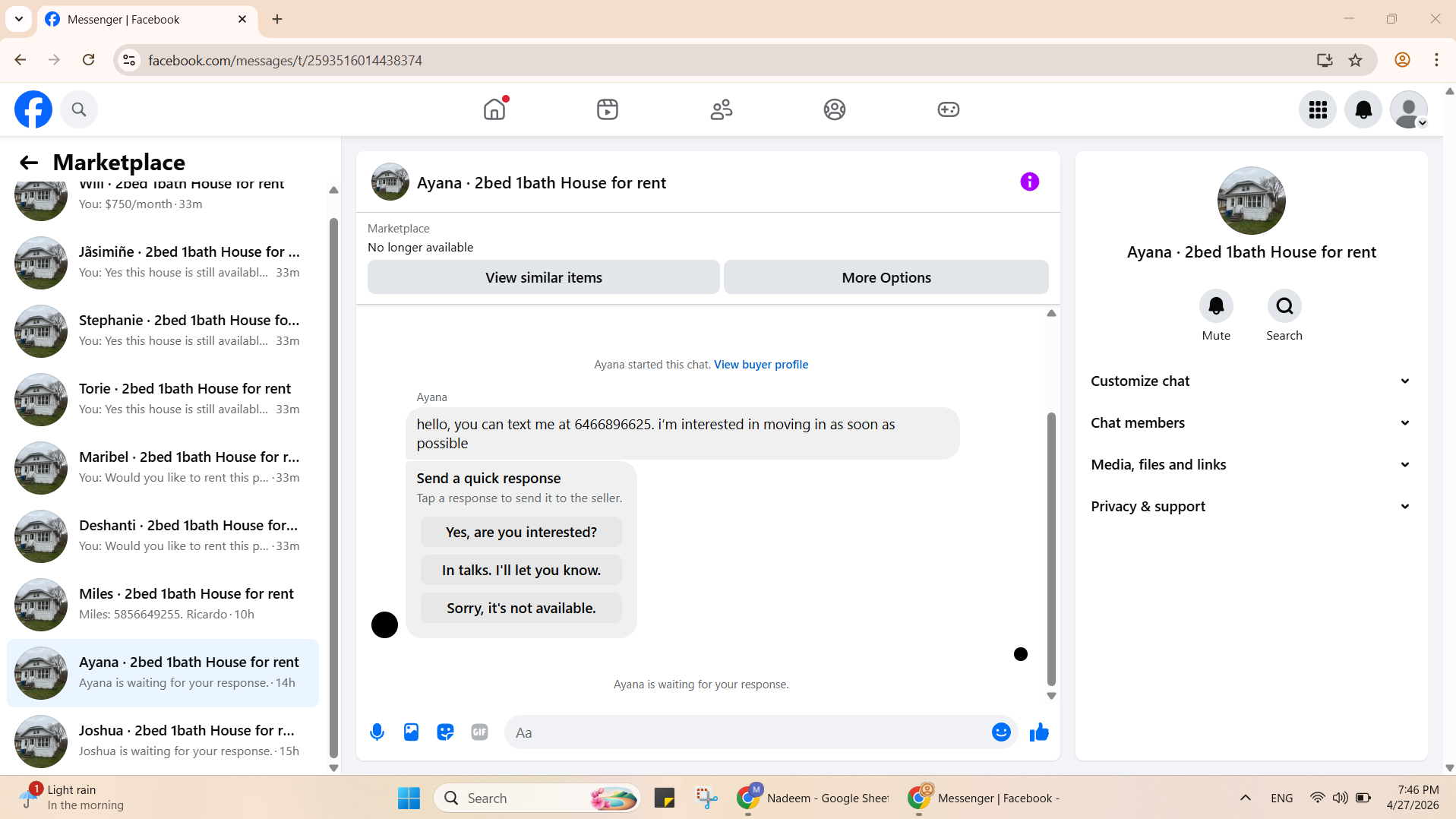Send quick reply "Yes, are you interested?"
Screen dimensions: 1456x819
pos(521,533)
